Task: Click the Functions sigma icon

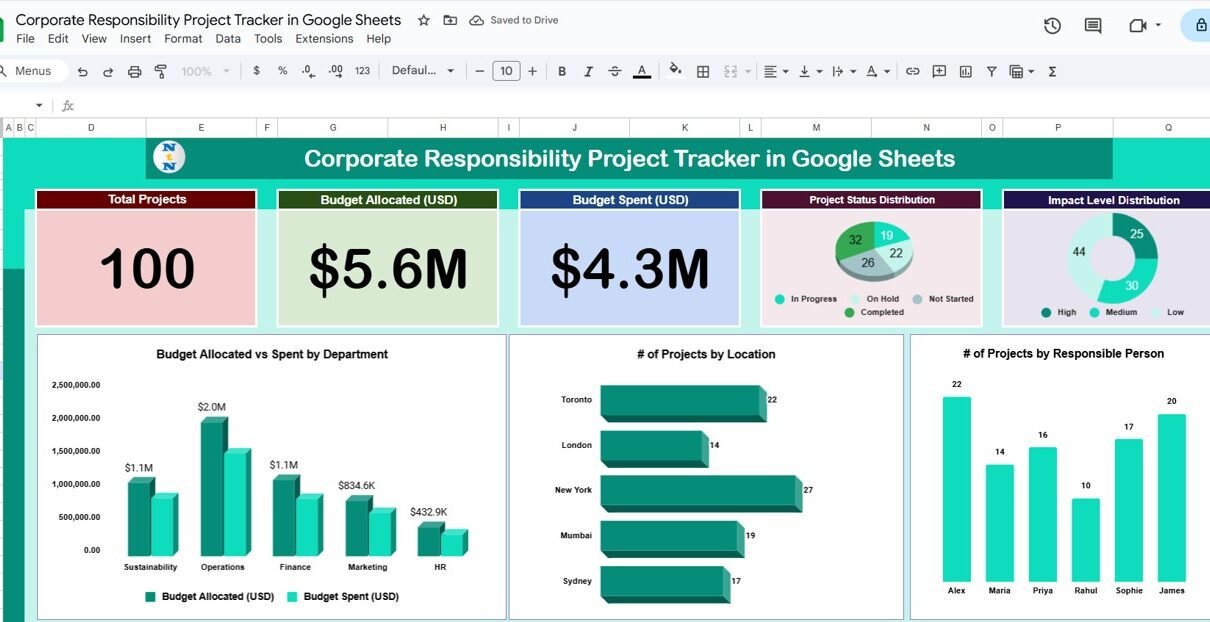Action: 1052,71
